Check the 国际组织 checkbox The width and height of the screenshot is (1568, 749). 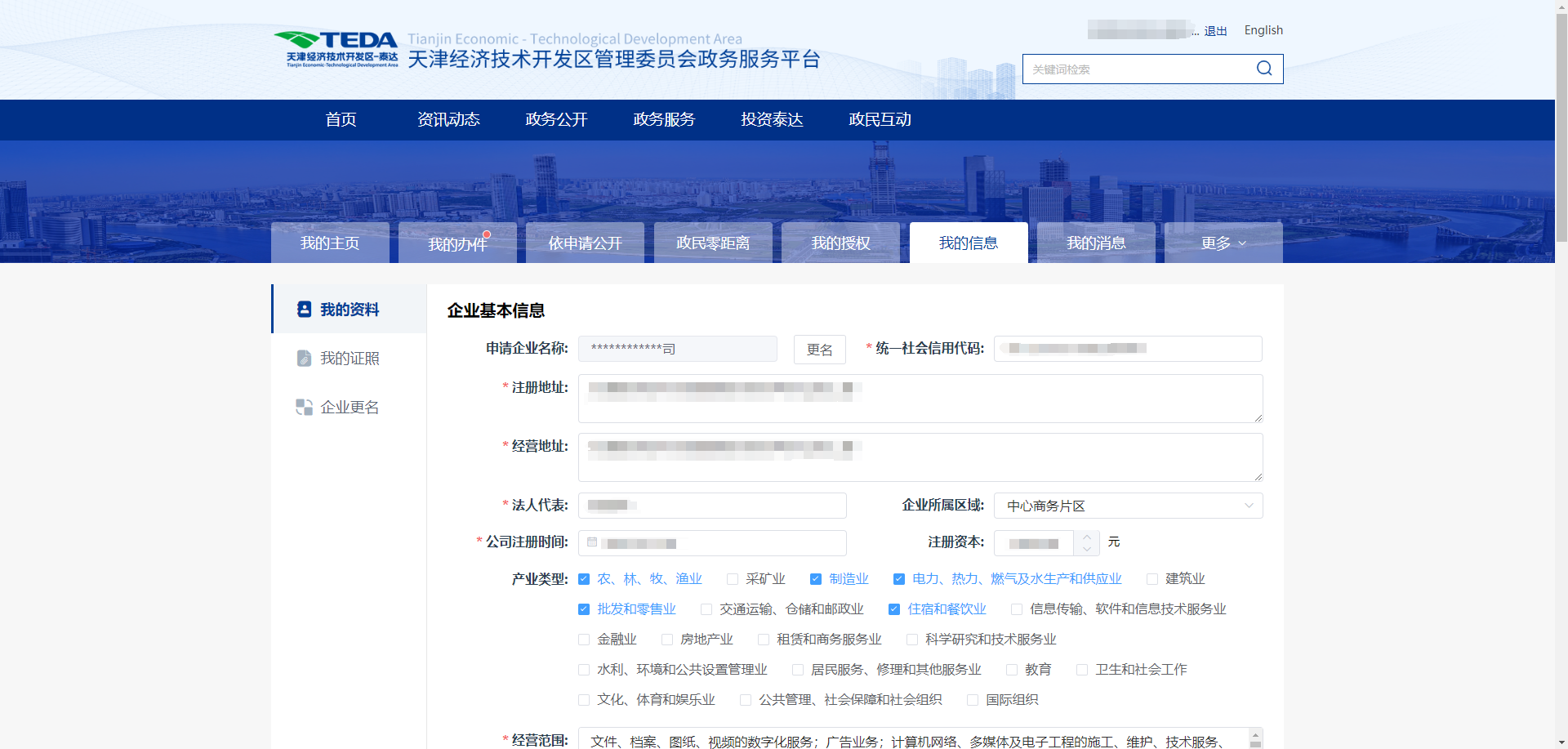click(x=973, y=700)
